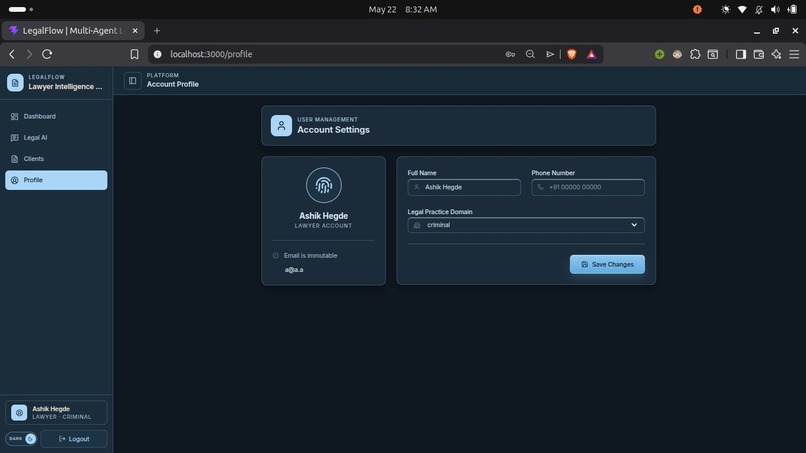This screenshot has height=453, width=806.
Task: Click the Account Settings user icon
Action: click(x=281, y=125)
